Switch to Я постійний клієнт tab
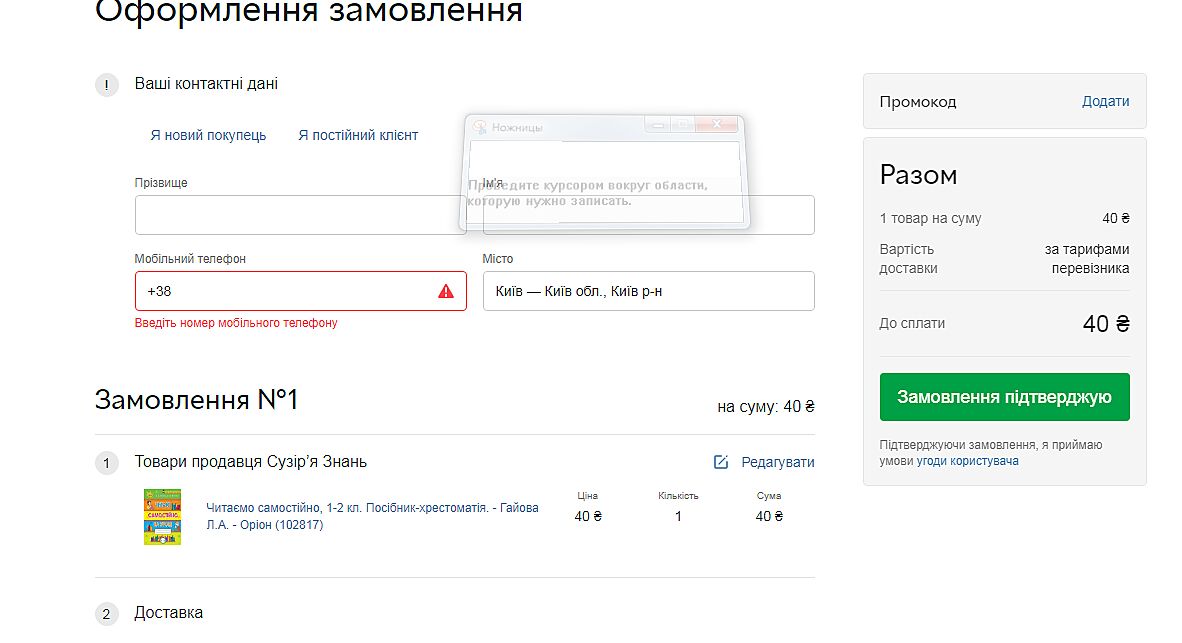Image resolution: width=1182 pixels, height=643 pixels. pyautogui.click(x=358, y=135)
